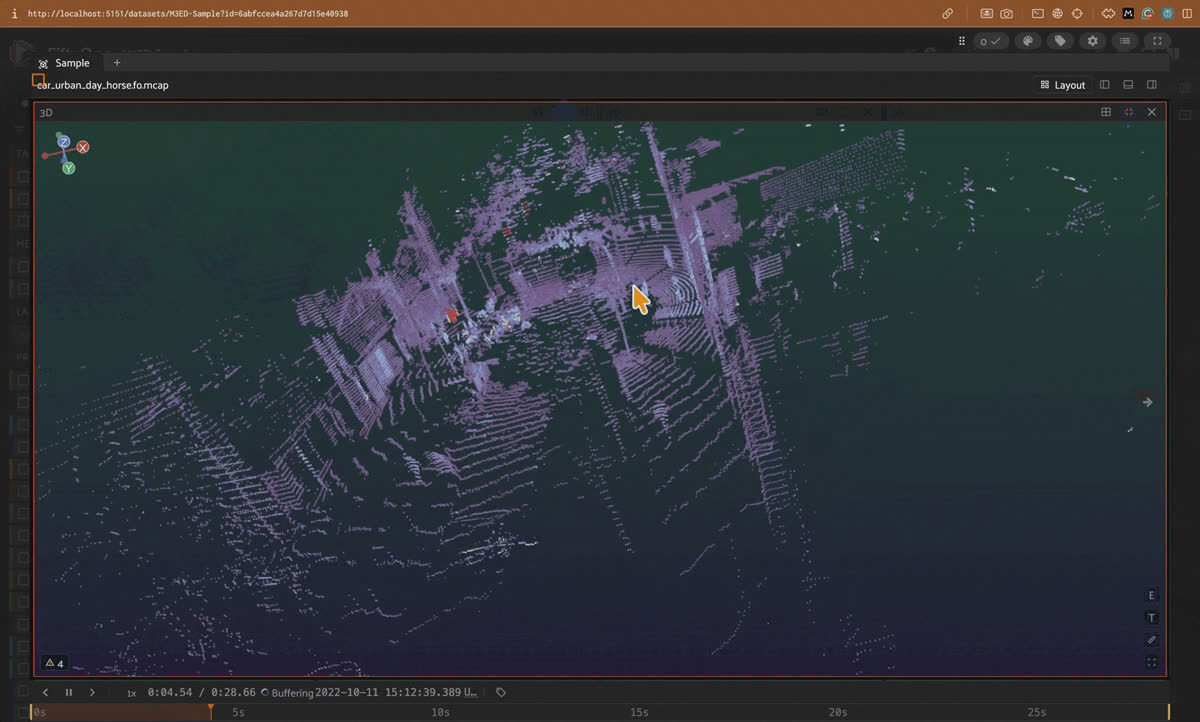Click the panel grid split icon
1200x722 pixels.
(1106, 112)
